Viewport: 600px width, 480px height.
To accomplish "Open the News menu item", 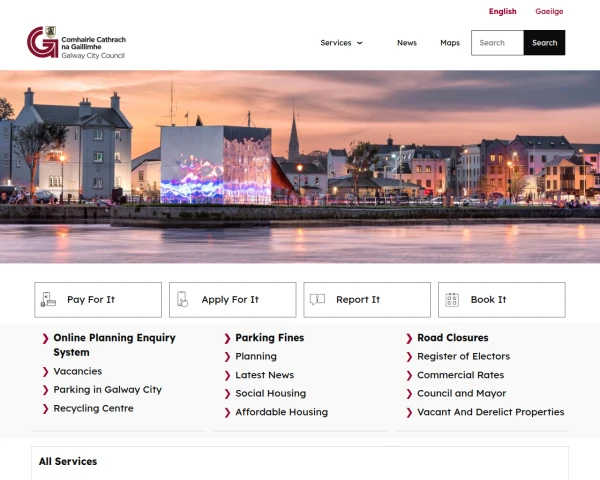I will [406, 43].
